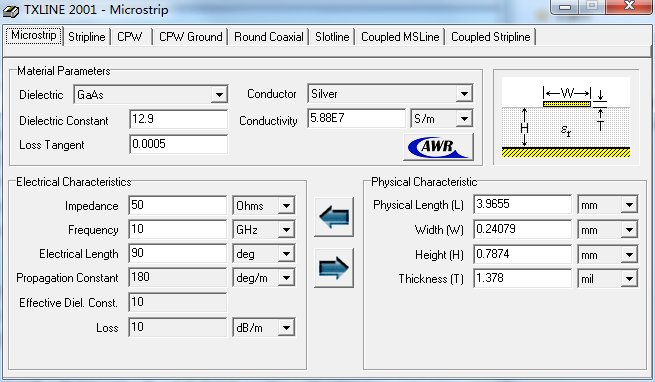Screen dimensions: 655x382
Task: Switch to the Stripline tab
Action: (x=86, y=37)
